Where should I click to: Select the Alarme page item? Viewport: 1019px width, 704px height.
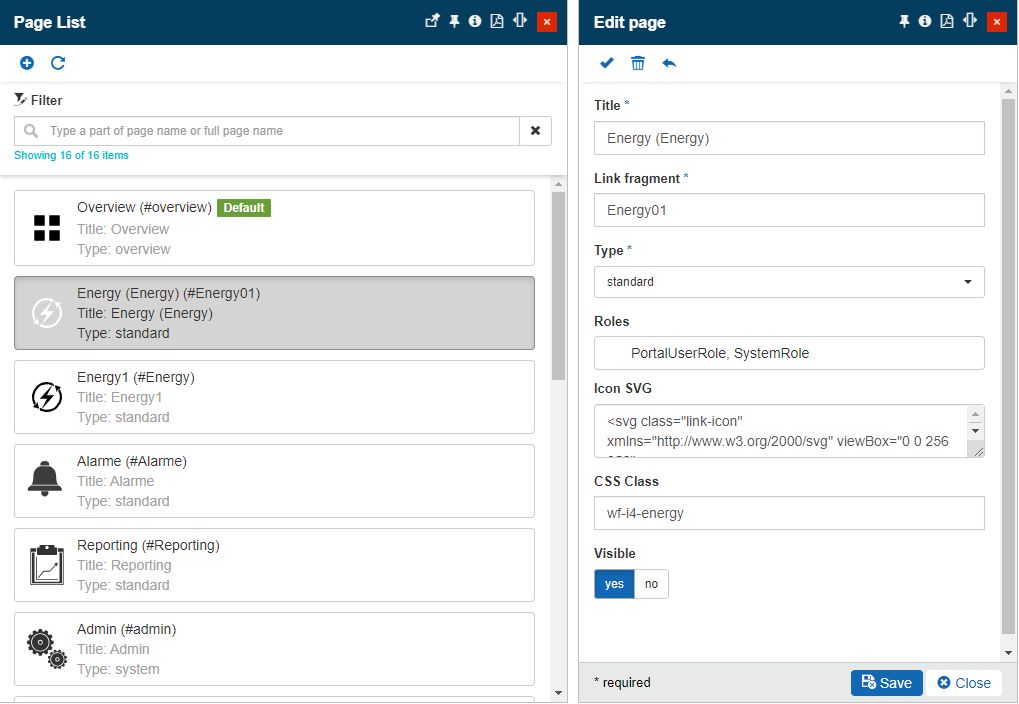[274, 481]
